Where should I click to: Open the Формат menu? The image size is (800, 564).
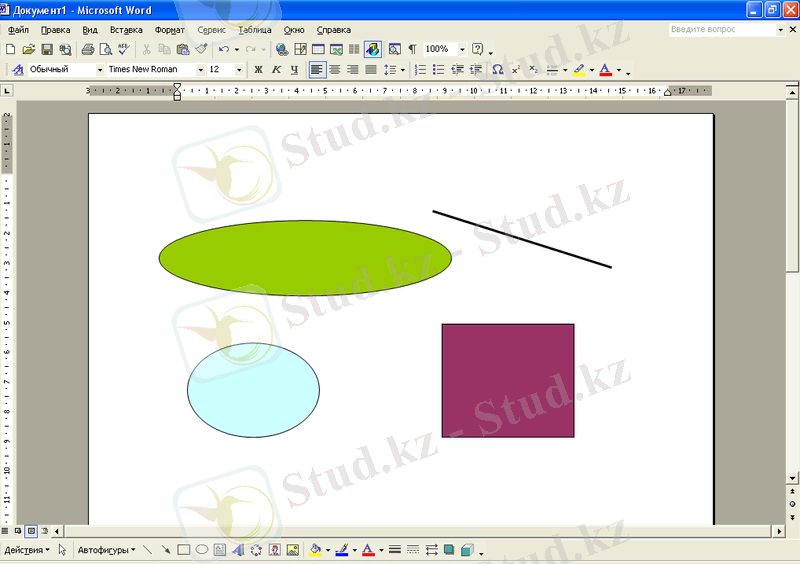(x=169, y=30)
